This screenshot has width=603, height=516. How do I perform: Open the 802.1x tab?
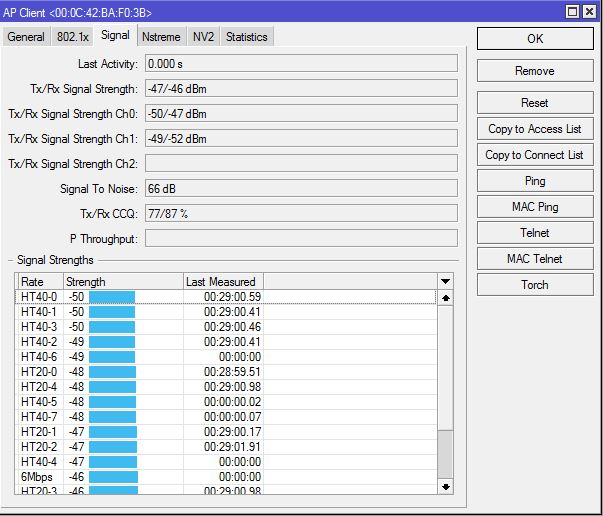coord(73,37)
